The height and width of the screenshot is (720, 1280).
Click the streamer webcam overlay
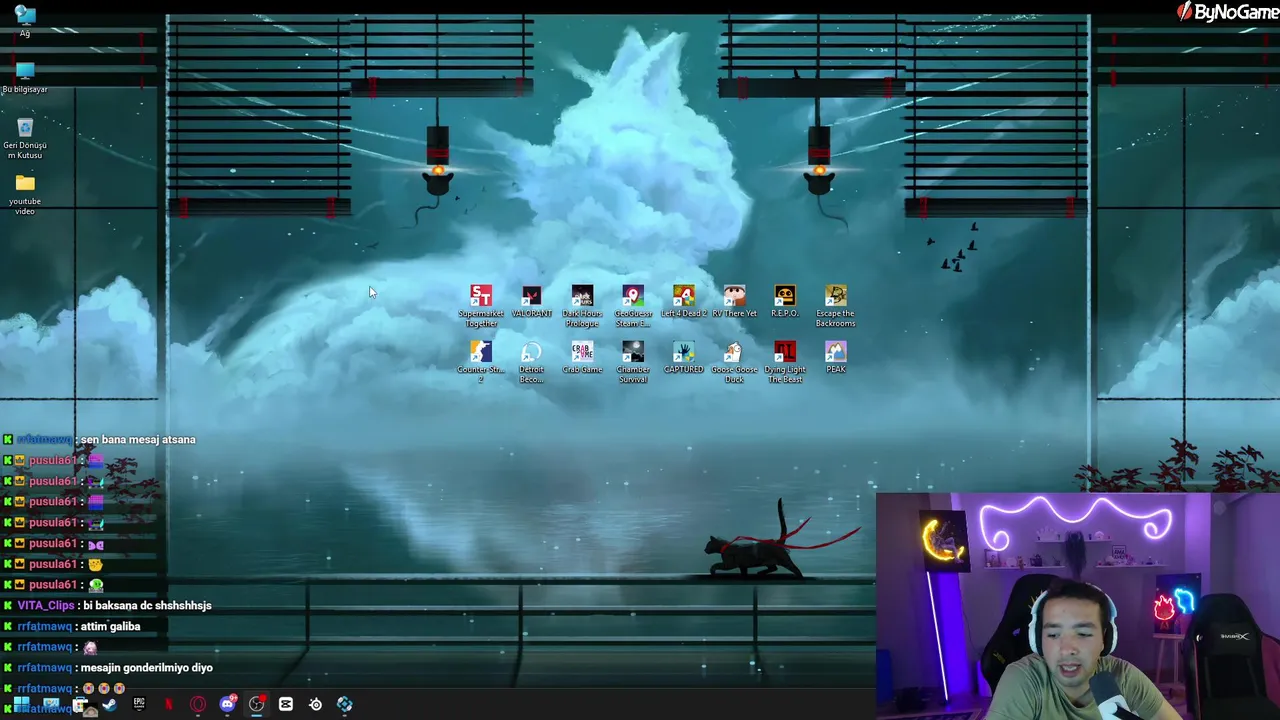(1077, 606)
